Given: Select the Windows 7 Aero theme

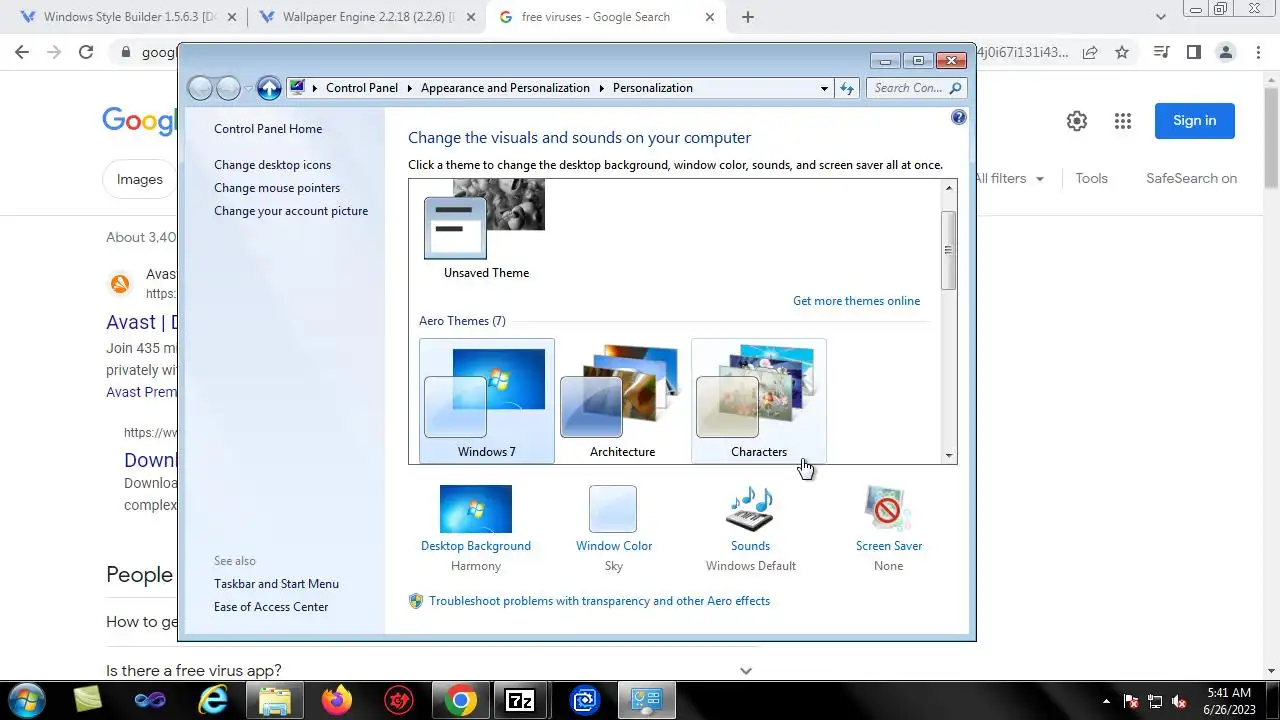Looking at the screenshot, I should click(487, 401).
